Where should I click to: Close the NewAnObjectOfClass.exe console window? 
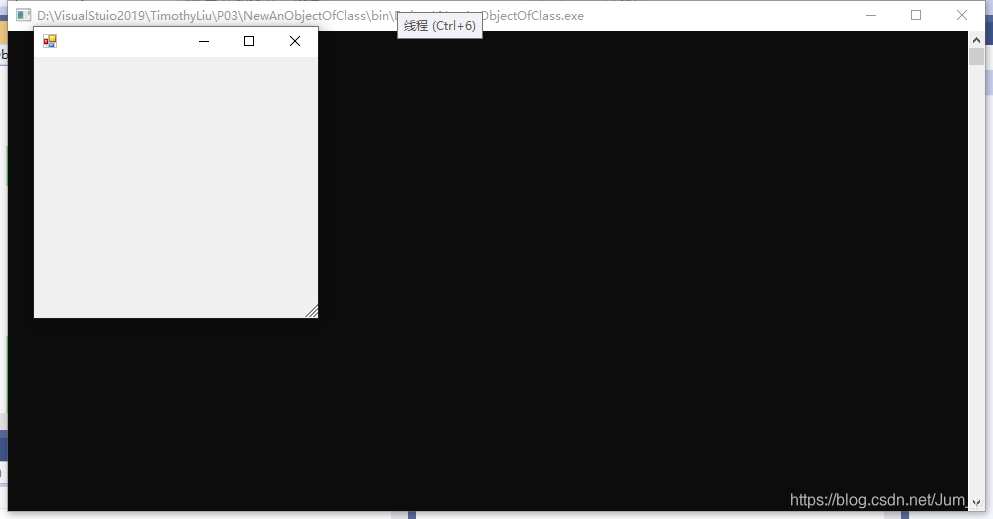[x=961, y=15]
